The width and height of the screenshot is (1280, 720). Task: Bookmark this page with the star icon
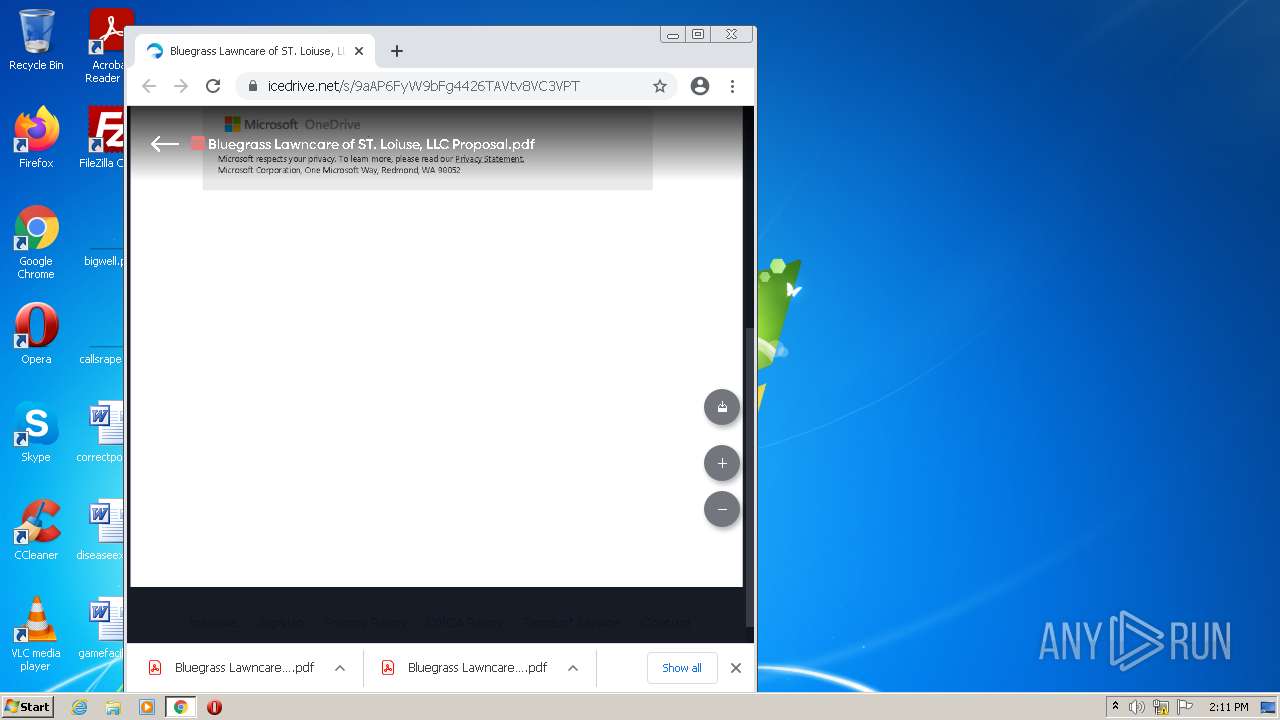(660, 86)
